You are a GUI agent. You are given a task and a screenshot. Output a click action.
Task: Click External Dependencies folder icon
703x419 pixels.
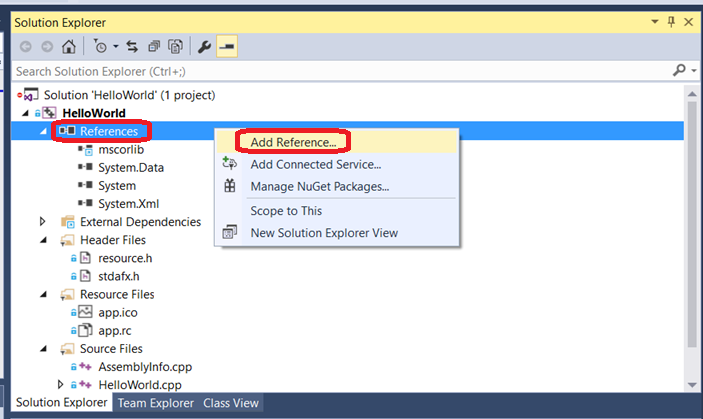(68, 222)
